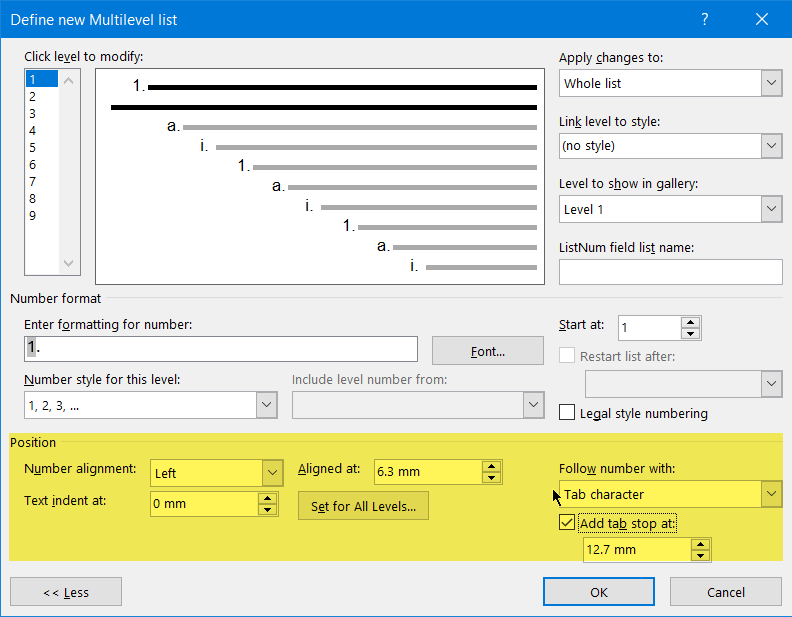This screenshot has height=617, width=792.
Task: Click the Help question mark icon
Action: tap(705, 19)
